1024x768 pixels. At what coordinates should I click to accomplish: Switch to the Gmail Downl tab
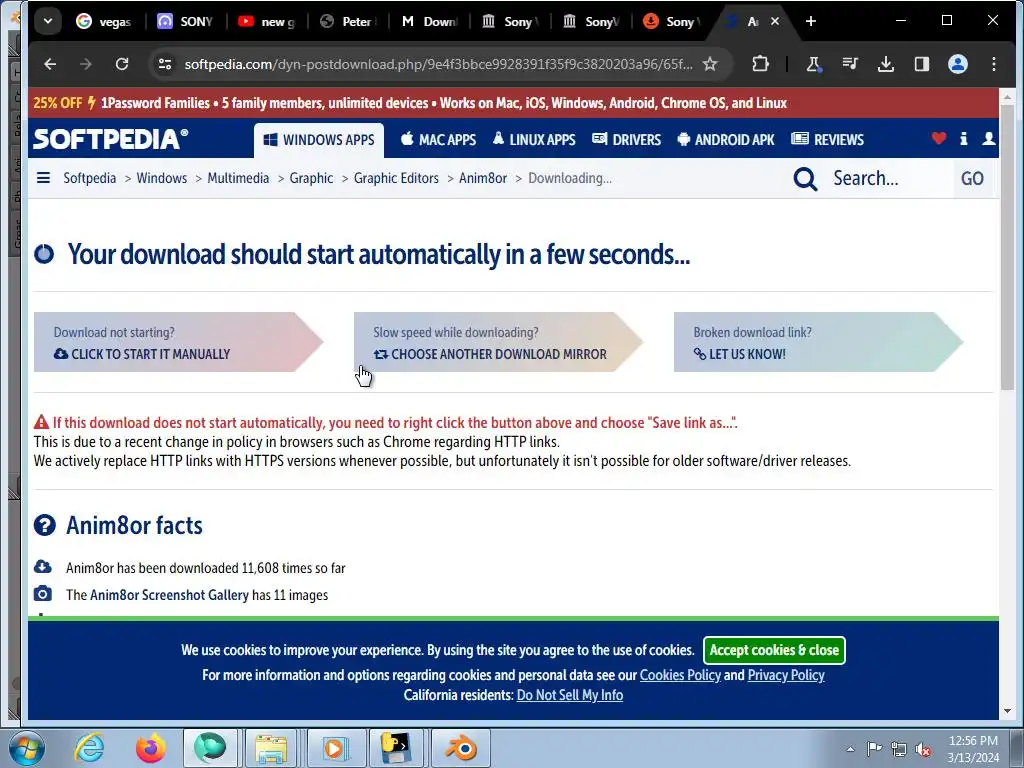point(428,21)
